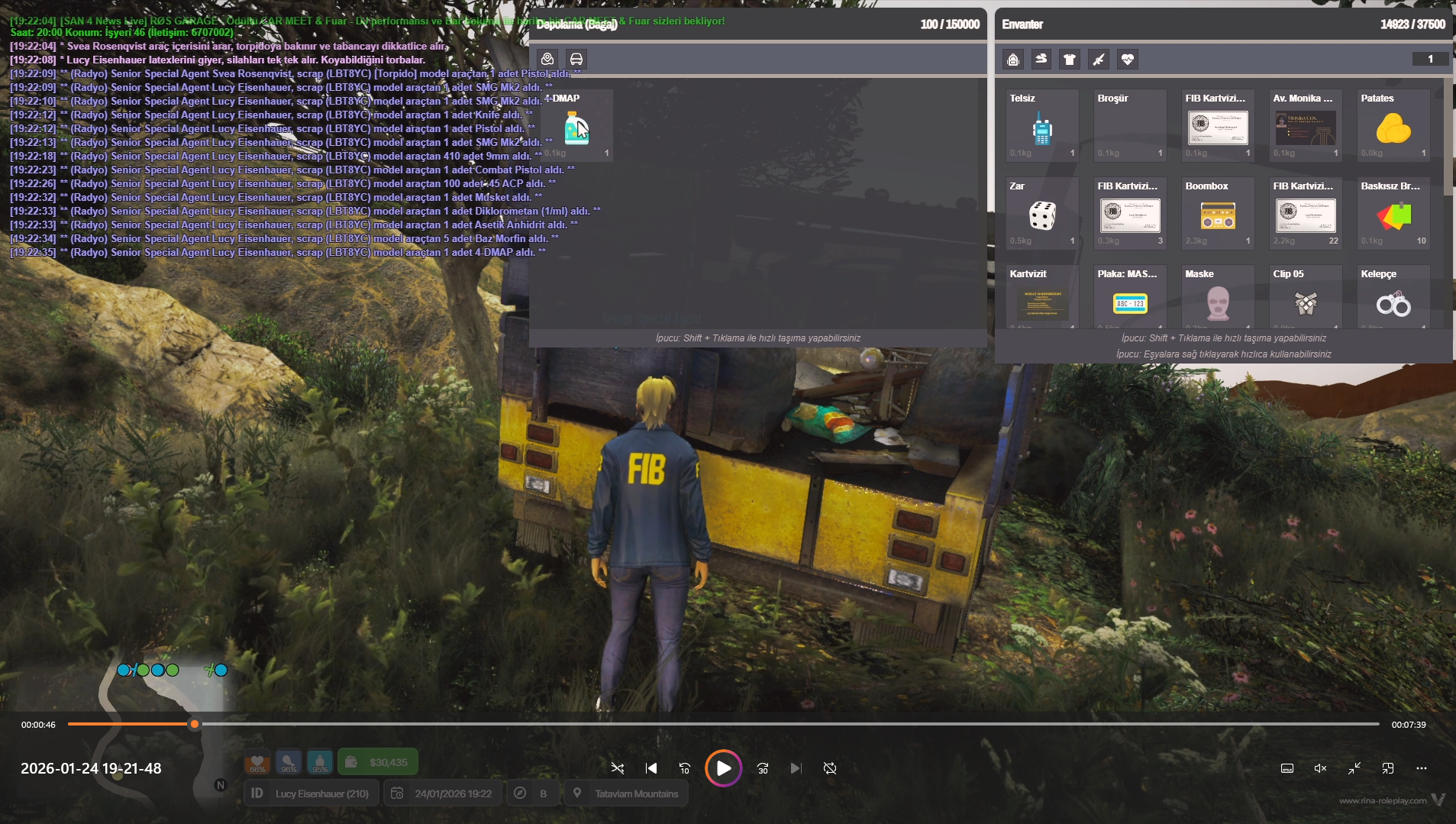Image resolution: width=1456 pixels, height=824 pixels.
Task: Select the Maske balaclava item
Action: click(x=1218, y=297)
